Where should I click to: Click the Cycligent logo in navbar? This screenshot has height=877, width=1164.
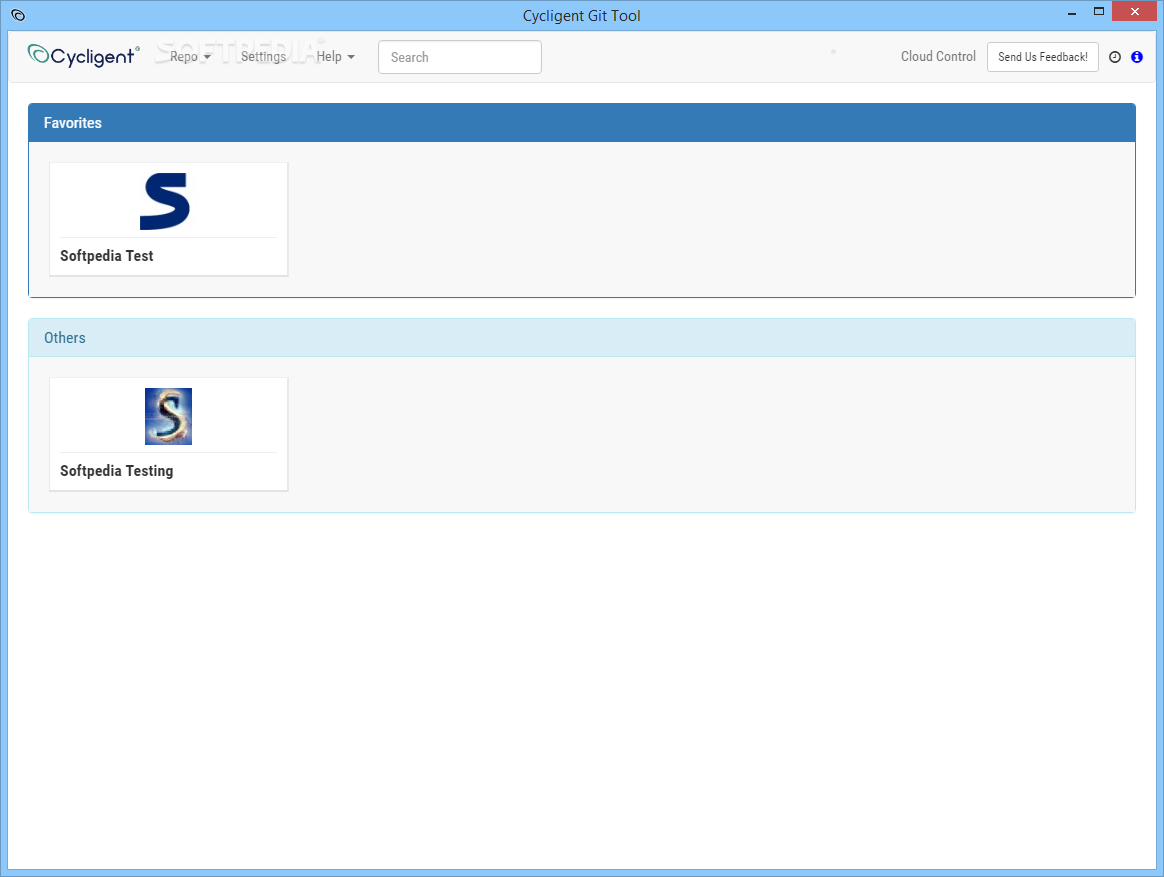(x=83, y=56)
